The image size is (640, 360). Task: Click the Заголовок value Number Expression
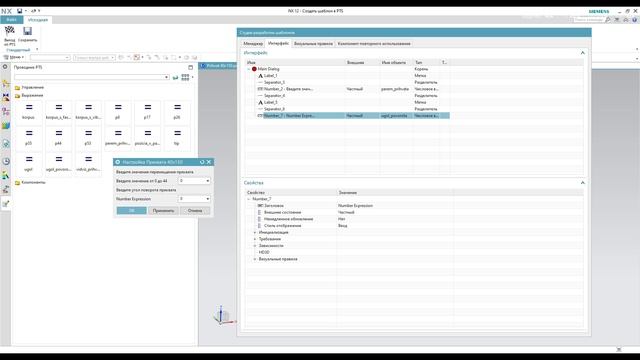click(355, 206)
